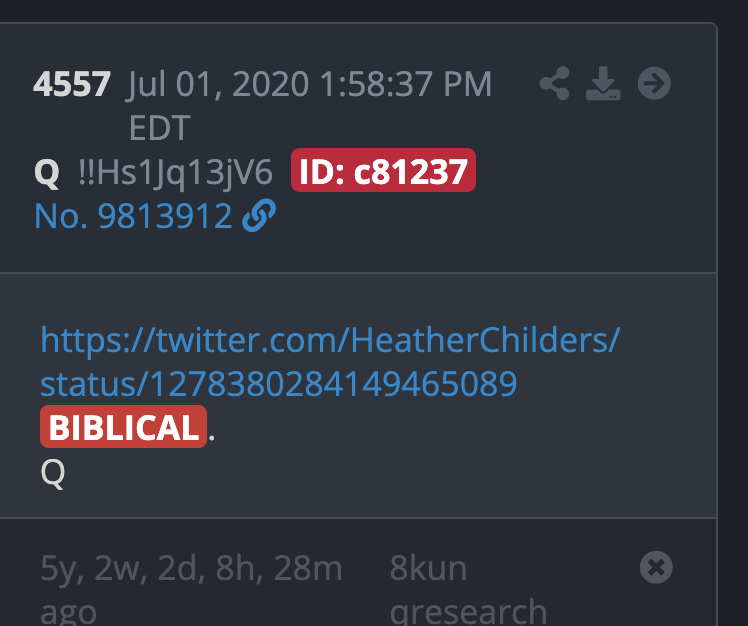Open post No. 9813912 link
The image size is (748, 626).
coord(133,216)
